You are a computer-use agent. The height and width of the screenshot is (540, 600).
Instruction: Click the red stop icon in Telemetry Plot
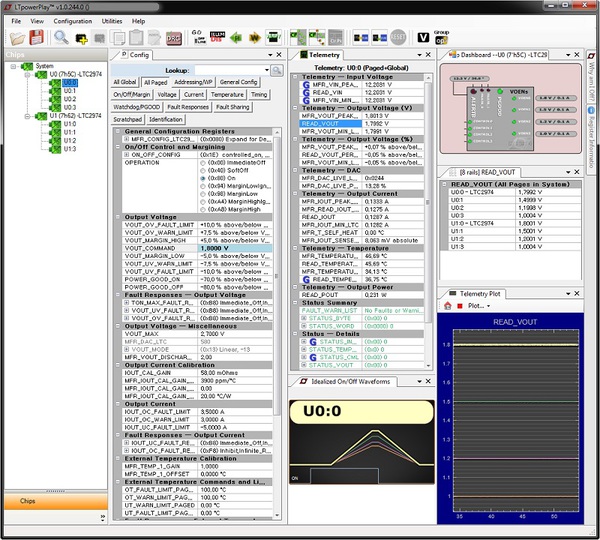pos(459,306)
